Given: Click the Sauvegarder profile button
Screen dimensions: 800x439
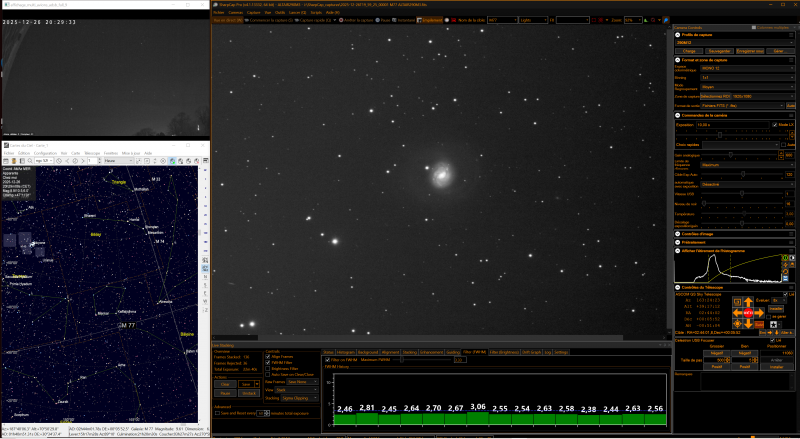Looking at the screenshot, I should click(x=719, y=51).
